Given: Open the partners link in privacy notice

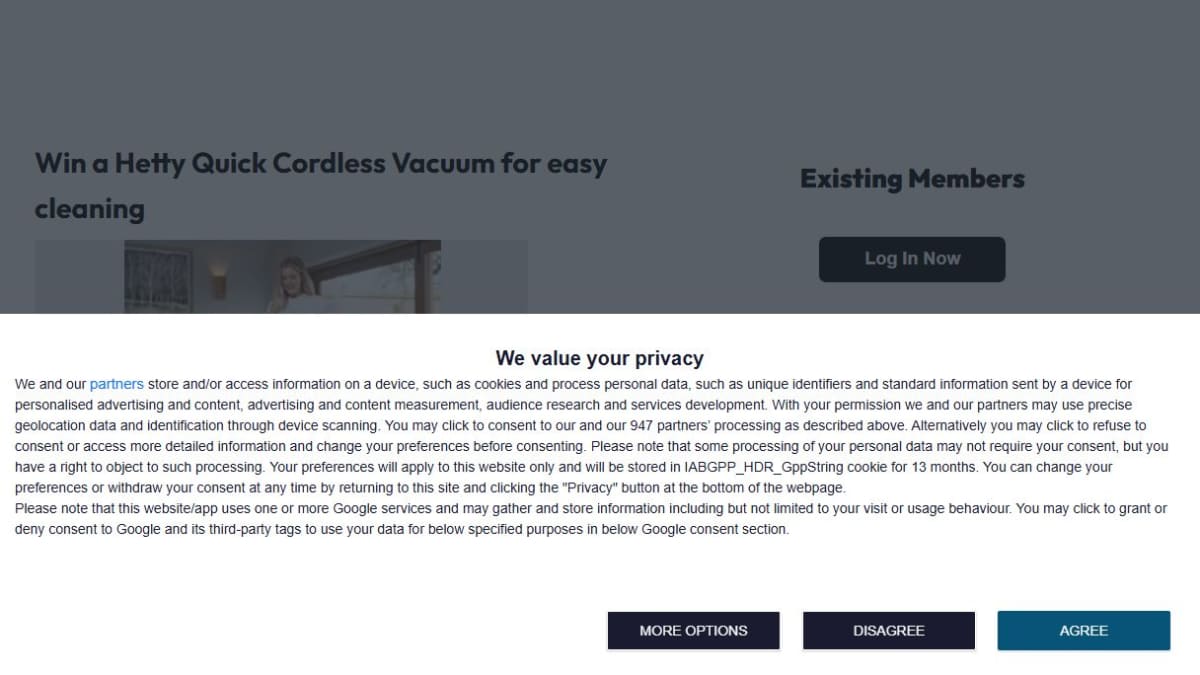Looking at the screenshot, I should (116, 384).
